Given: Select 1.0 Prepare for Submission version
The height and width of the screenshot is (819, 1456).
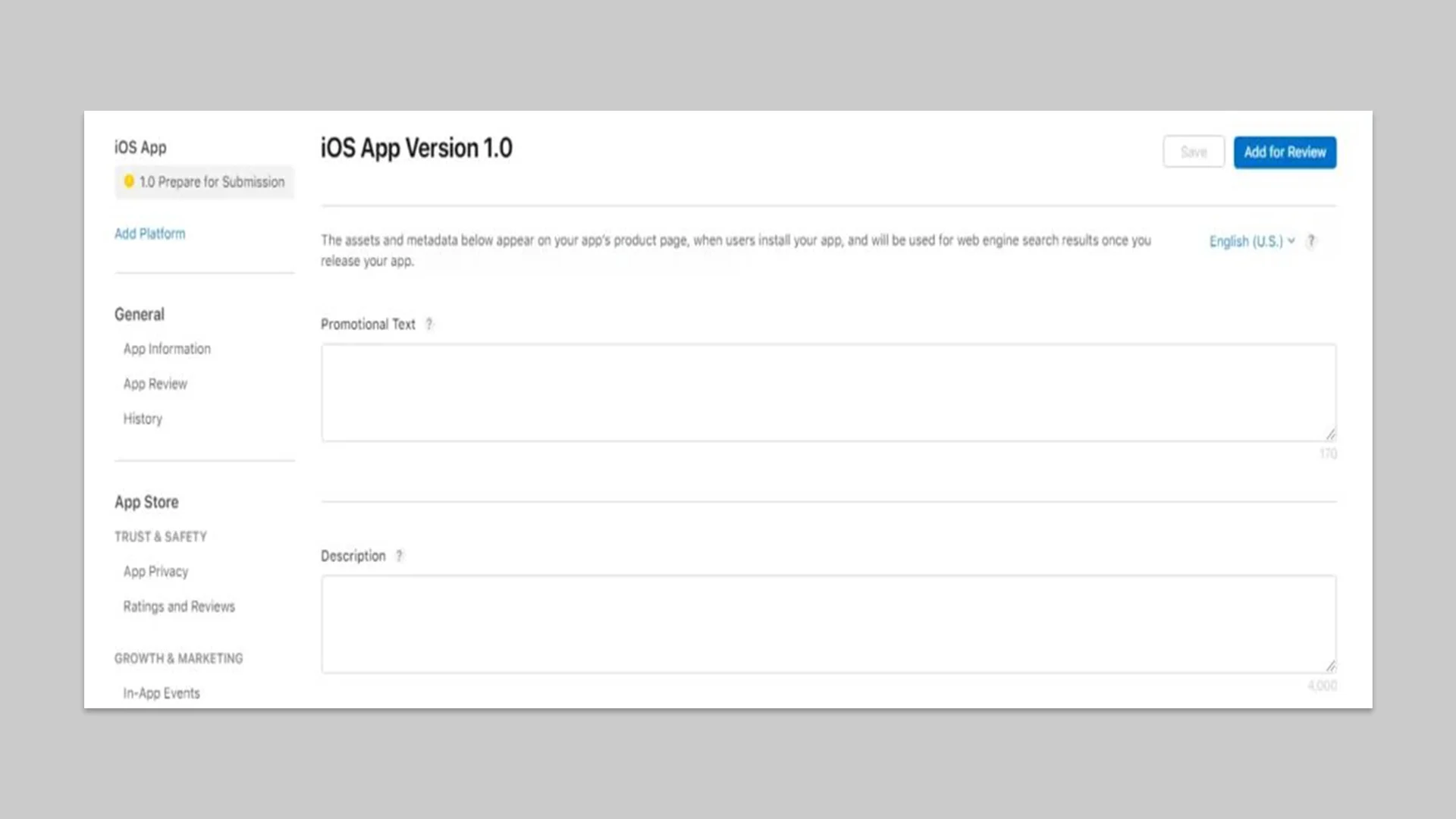Looking at the screenshot, I should click(x=205, y=182).
